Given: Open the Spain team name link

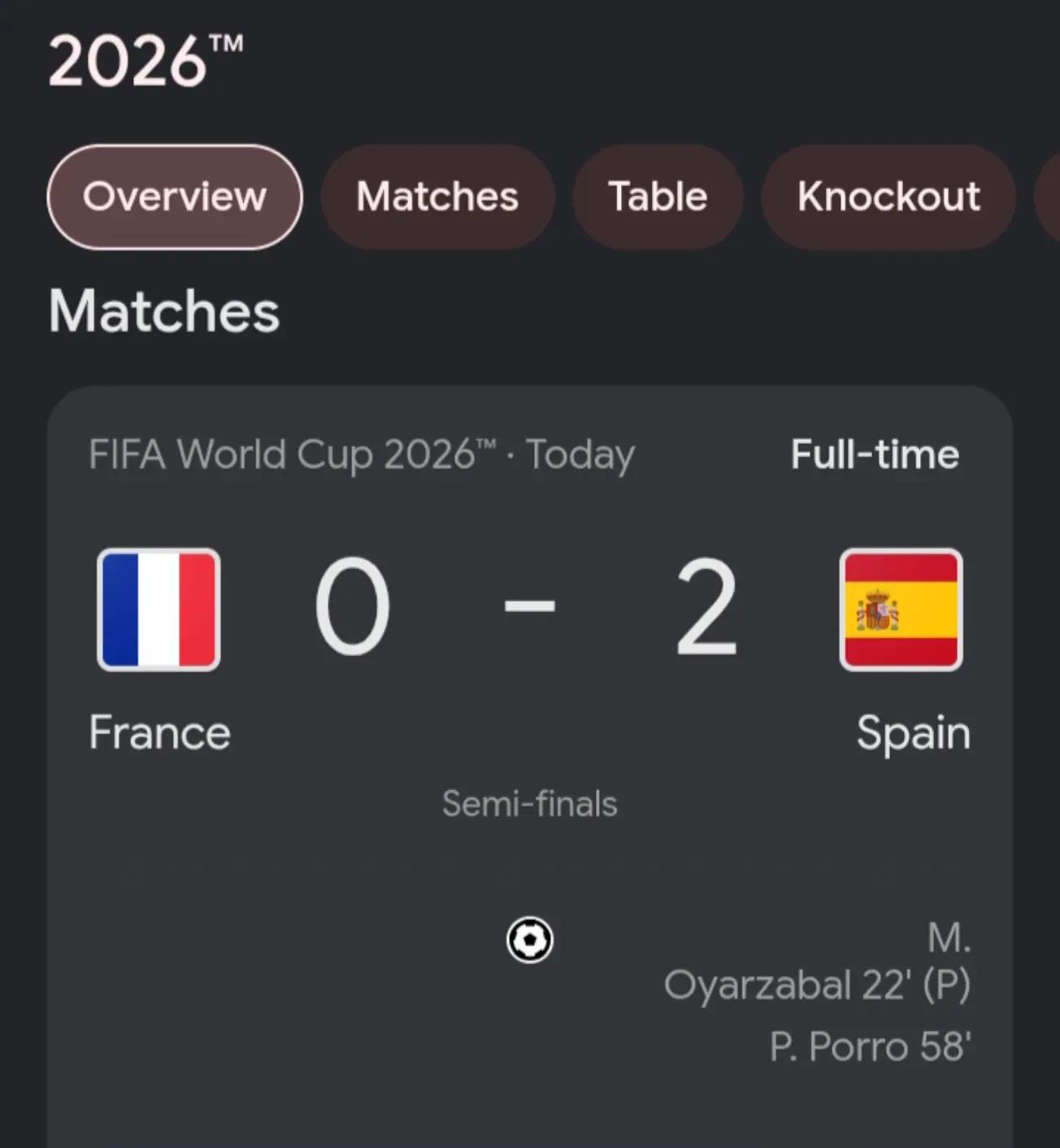Looking at the screenshot, I should [914, 734].
